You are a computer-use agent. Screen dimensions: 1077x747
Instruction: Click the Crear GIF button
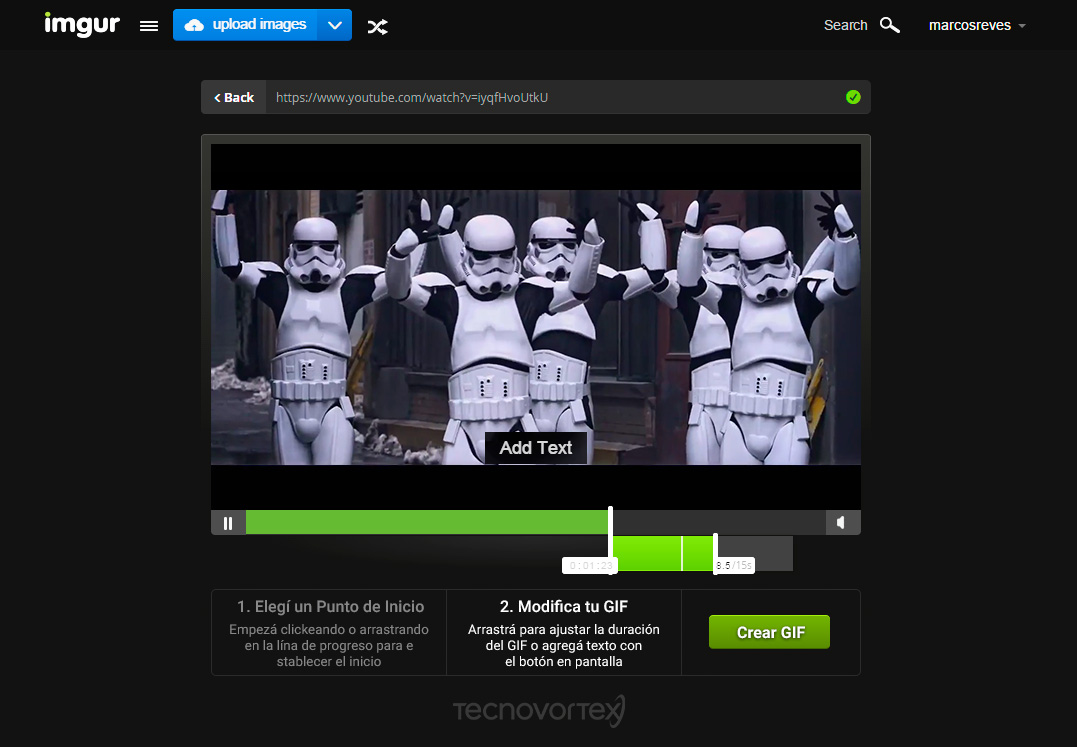[769, 632]
